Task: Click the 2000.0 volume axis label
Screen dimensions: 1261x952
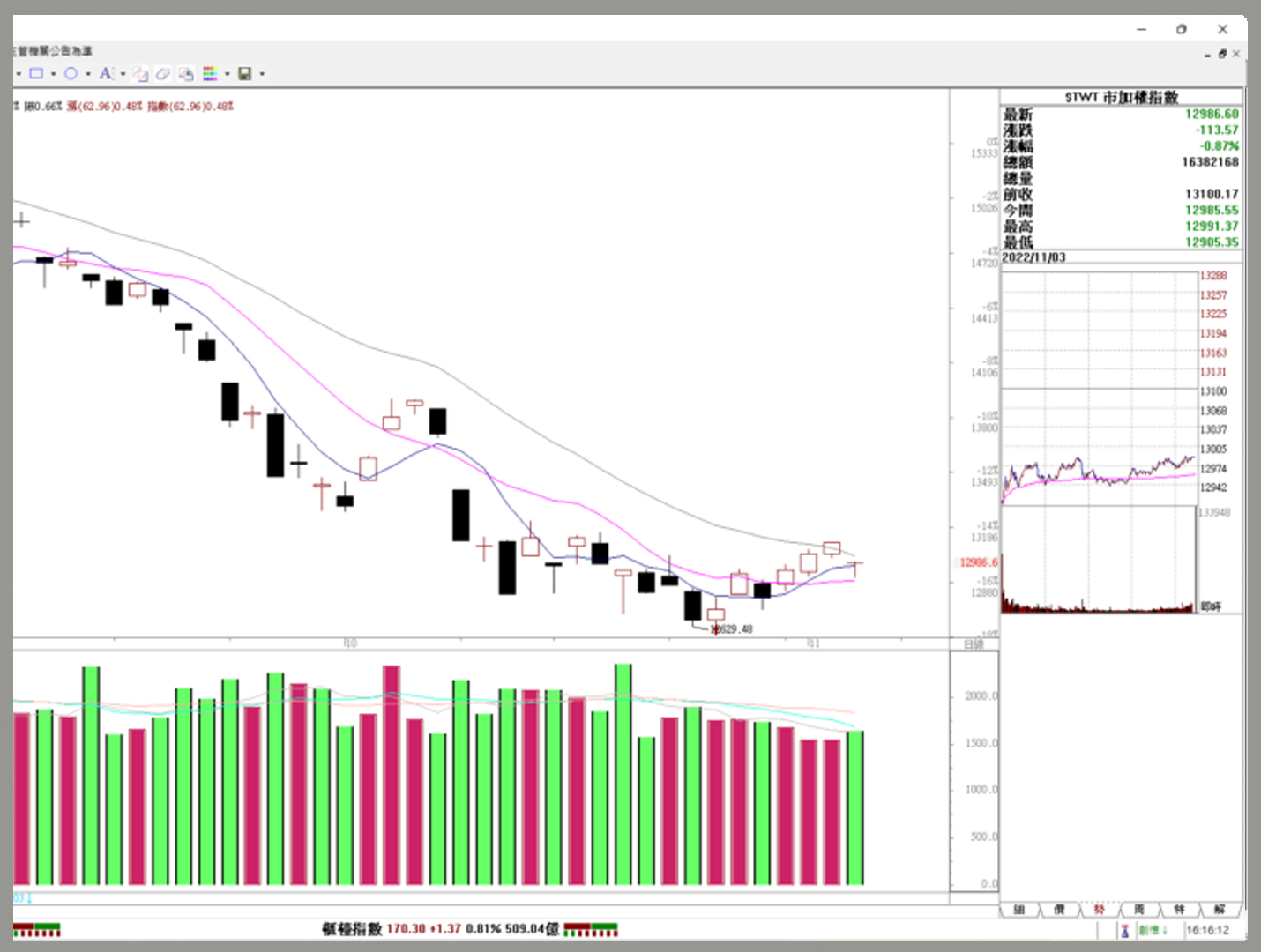Action: click(981, 696)
